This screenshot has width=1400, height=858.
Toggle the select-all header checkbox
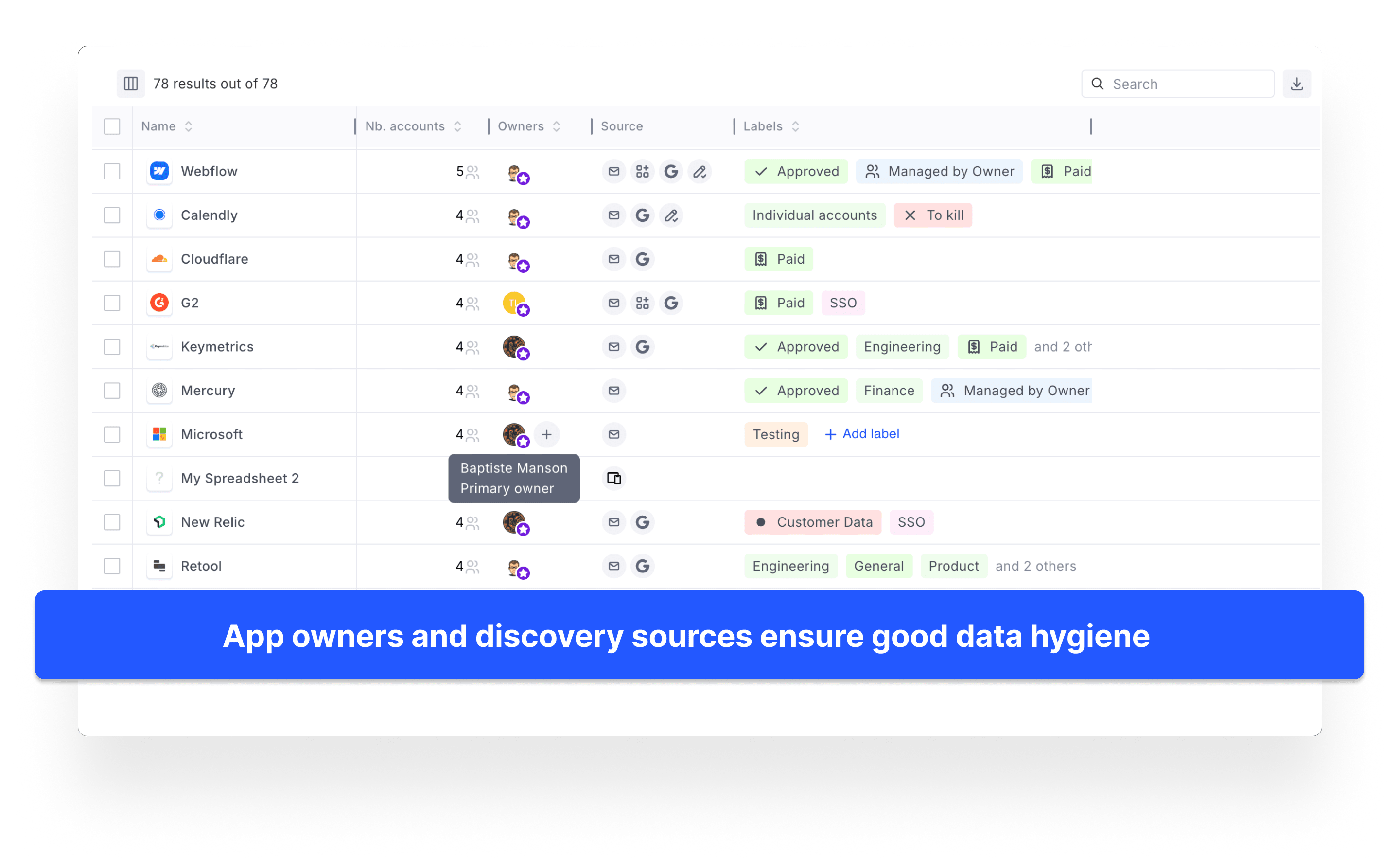tap(112, 126)
